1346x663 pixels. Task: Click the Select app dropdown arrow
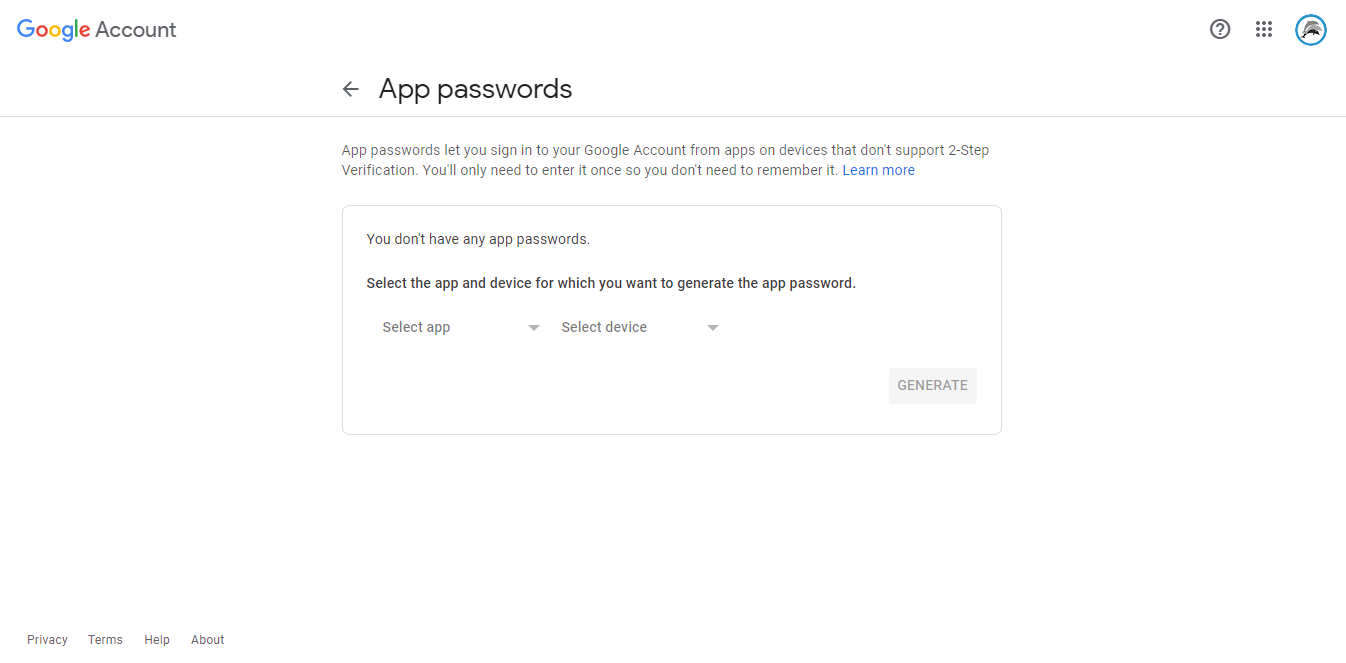click(534, 328)
